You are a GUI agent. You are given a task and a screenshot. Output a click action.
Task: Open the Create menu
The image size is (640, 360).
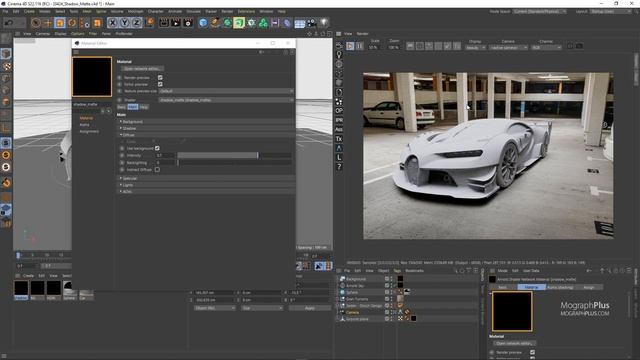[29, 11]
